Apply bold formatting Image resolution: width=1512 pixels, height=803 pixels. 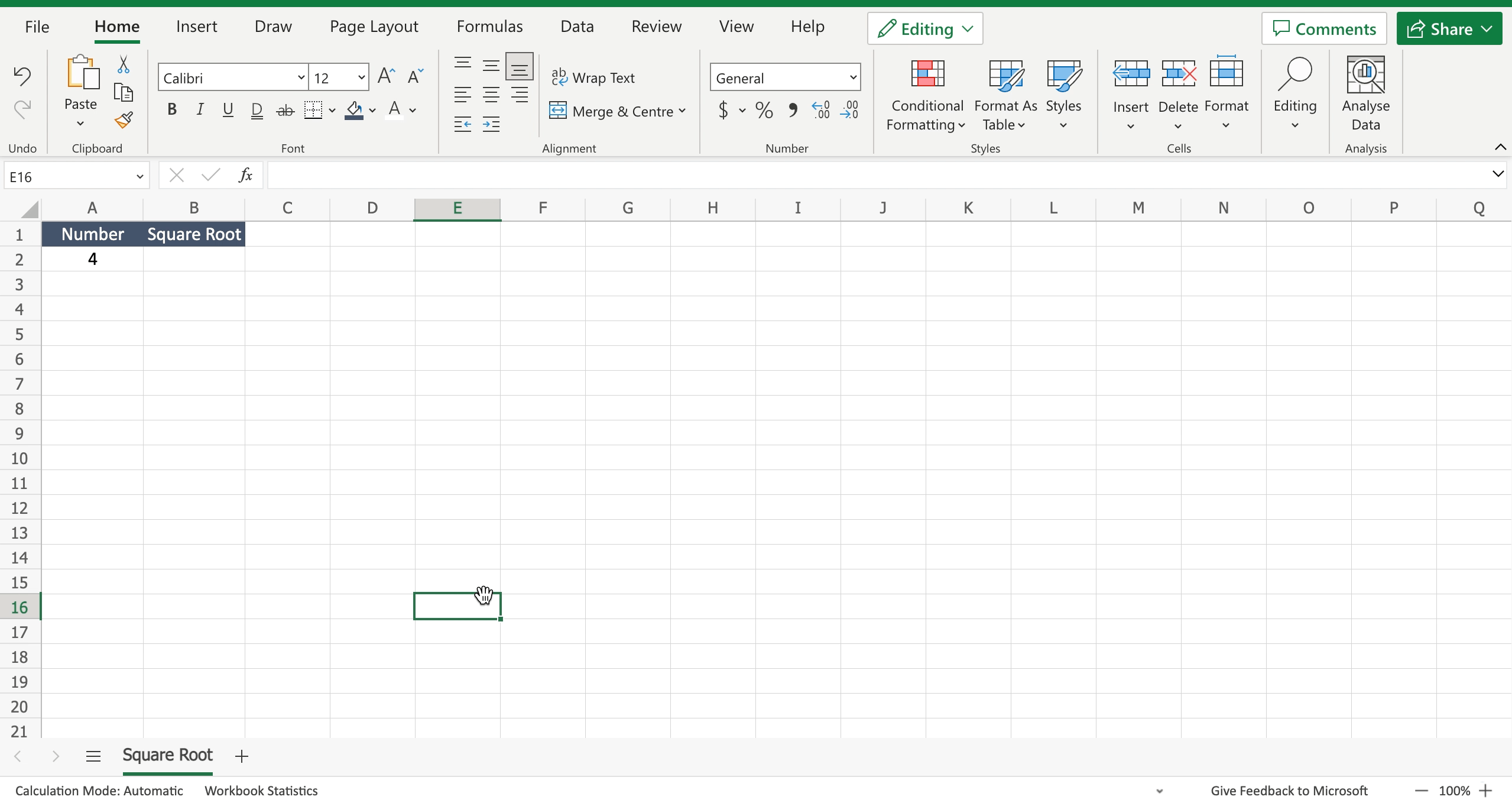tap(171, 109)
